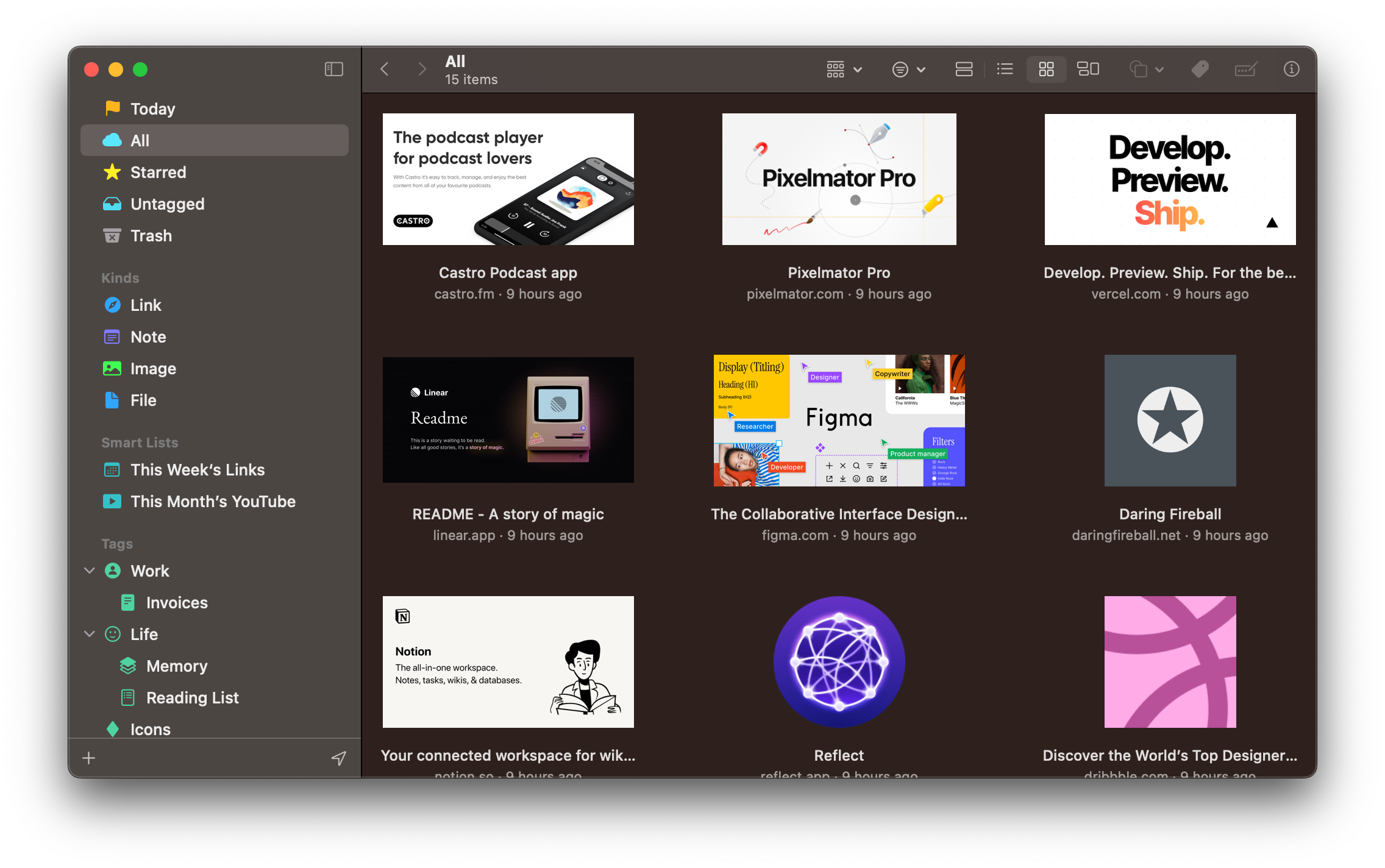Click the paper plane icon at sidebar bottom
1385x868 pixels.
pyautogui.click(x=339, y=758)
